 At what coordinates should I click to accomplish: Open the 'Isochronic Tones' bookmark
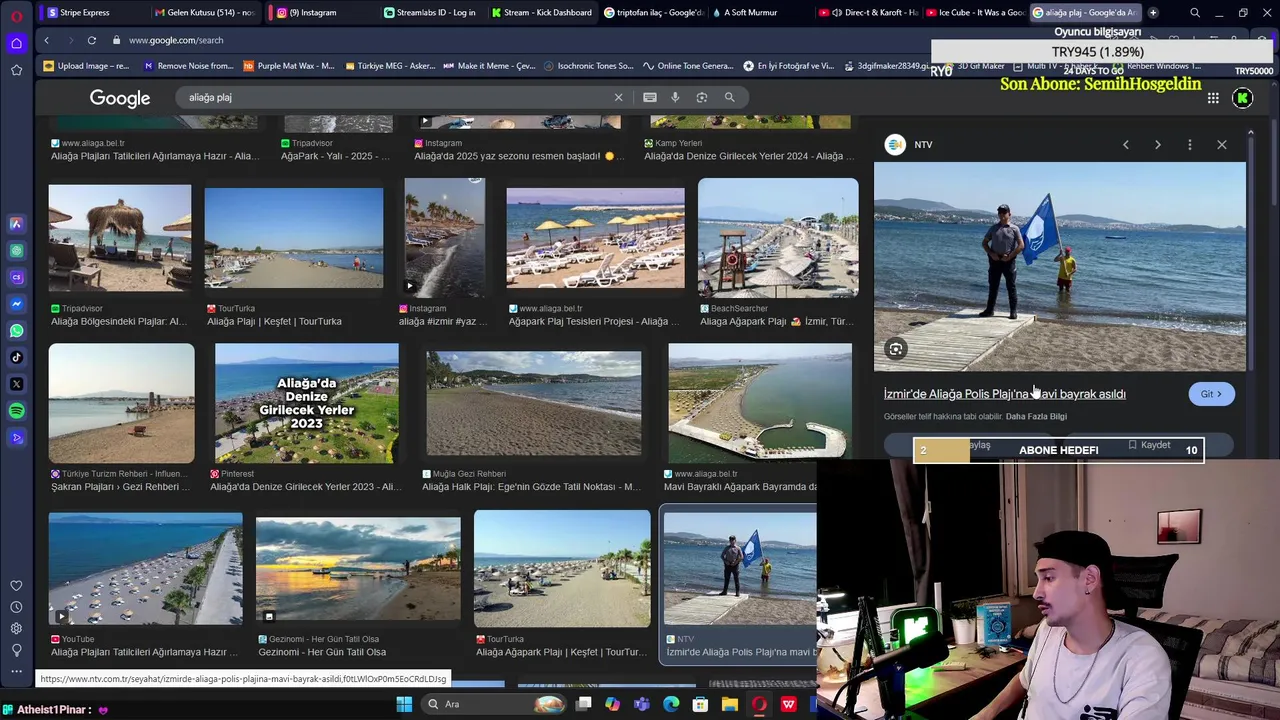[x=589, y=66]
